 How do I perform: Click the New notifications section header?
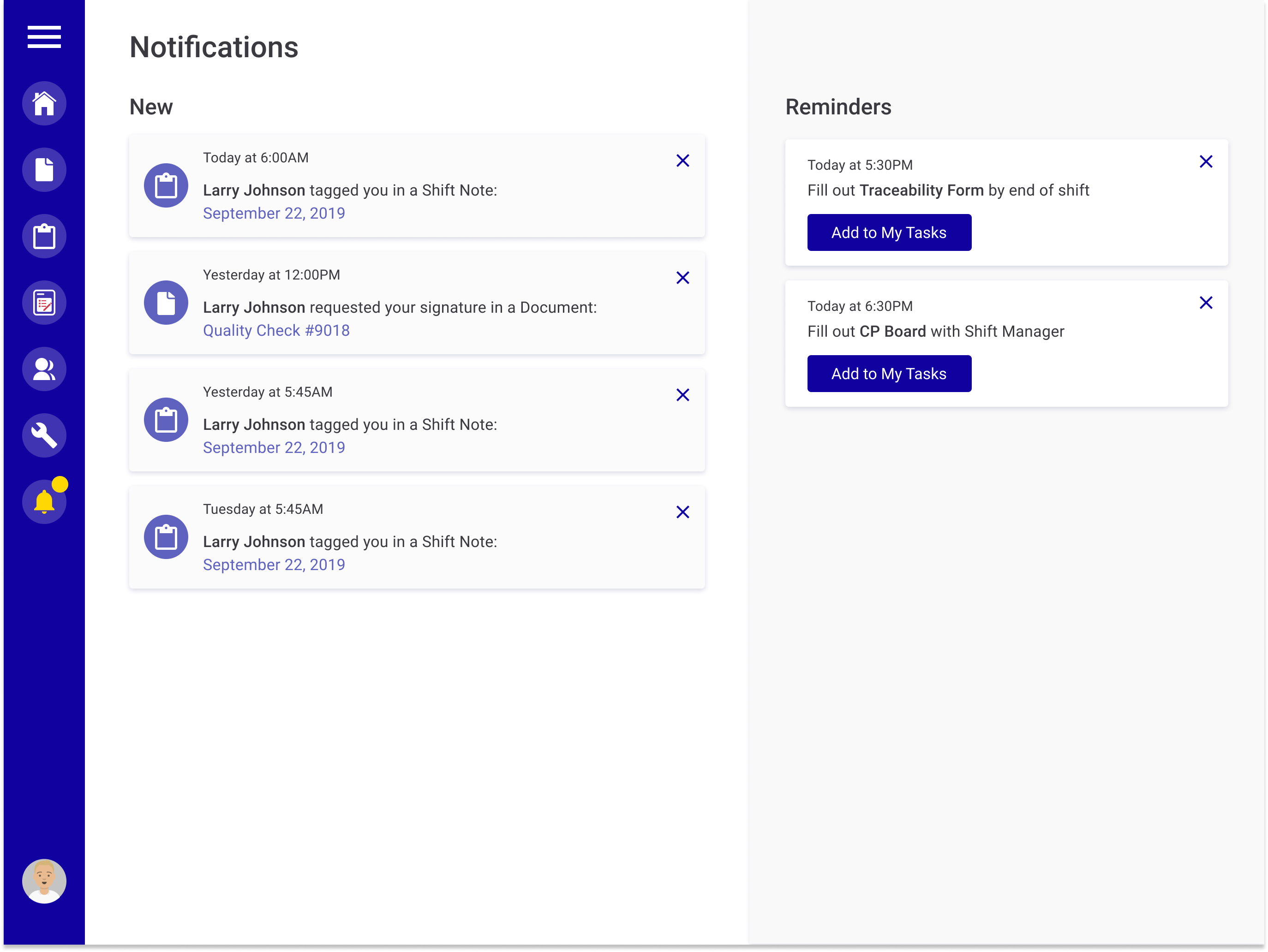point(152,107)
